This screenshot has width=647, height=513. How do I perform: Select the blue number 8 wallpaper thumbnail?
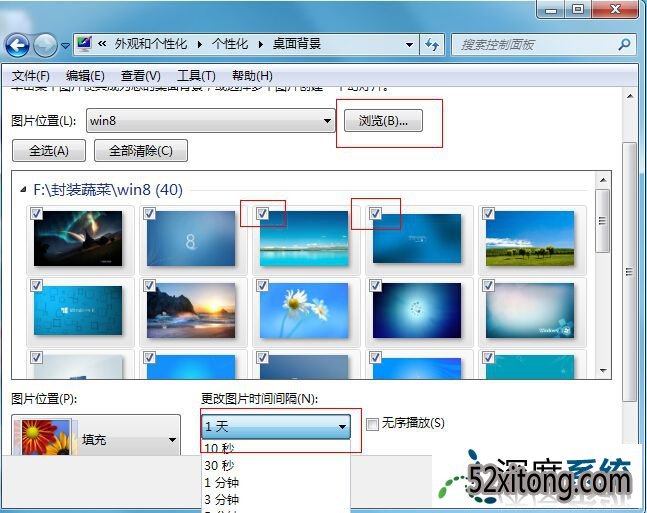click(x=191, y=239)
